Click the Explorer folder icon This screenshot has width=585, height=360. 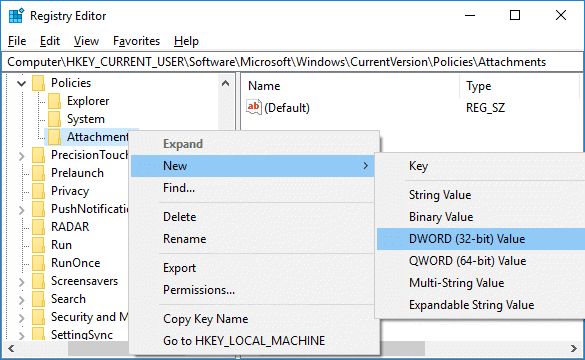(54, 101)
